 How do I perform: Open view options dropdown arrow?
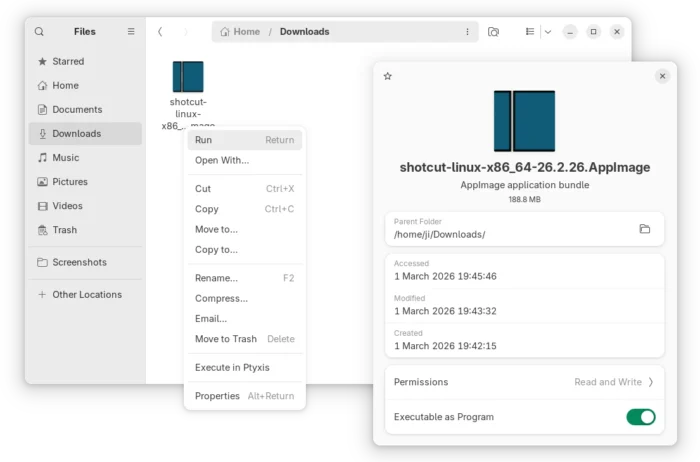[548, 32]
